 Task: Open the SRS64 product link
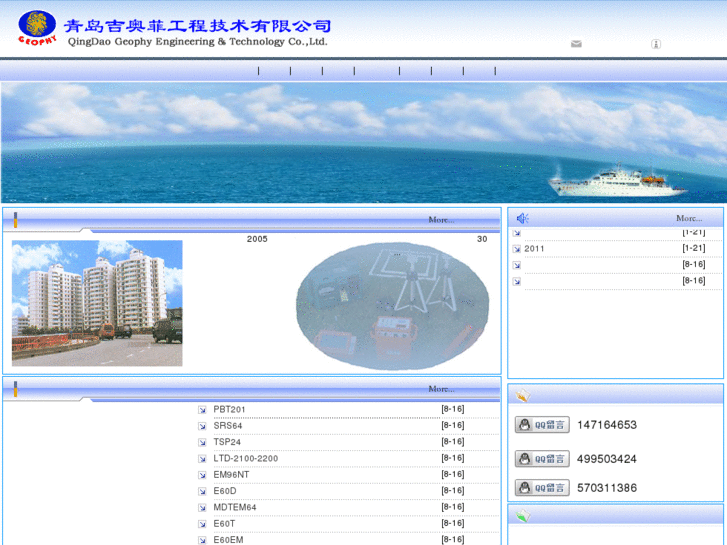228,426
